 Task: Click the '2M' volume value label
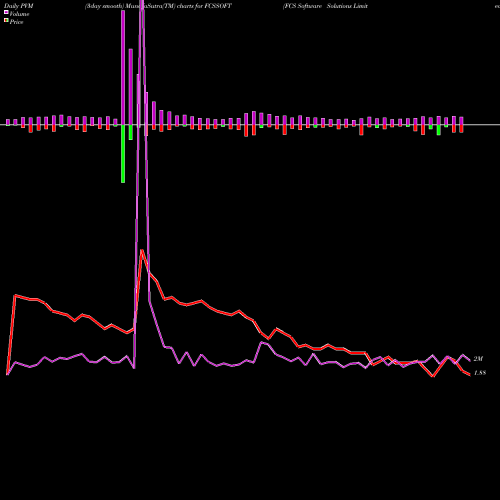(x=478, y=359)
